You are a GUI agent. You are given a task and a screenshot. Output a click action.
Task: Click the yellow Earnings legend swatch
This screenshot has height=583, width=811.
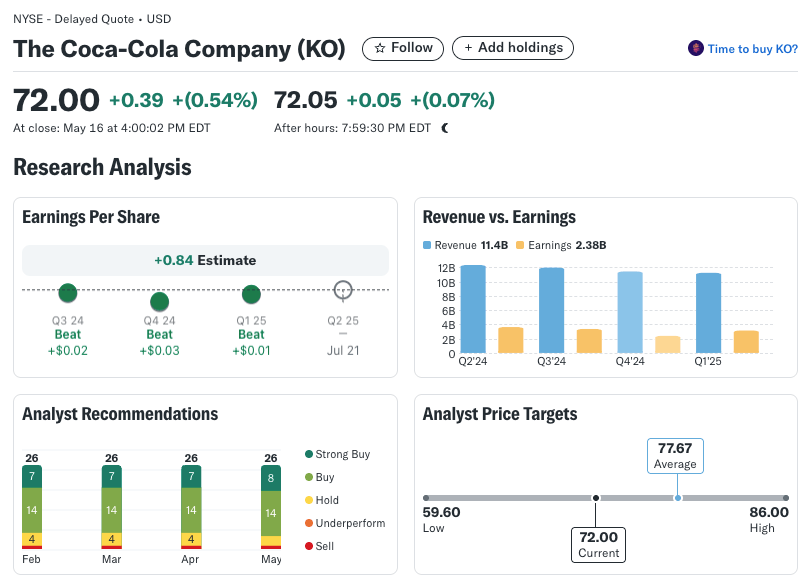519,245
